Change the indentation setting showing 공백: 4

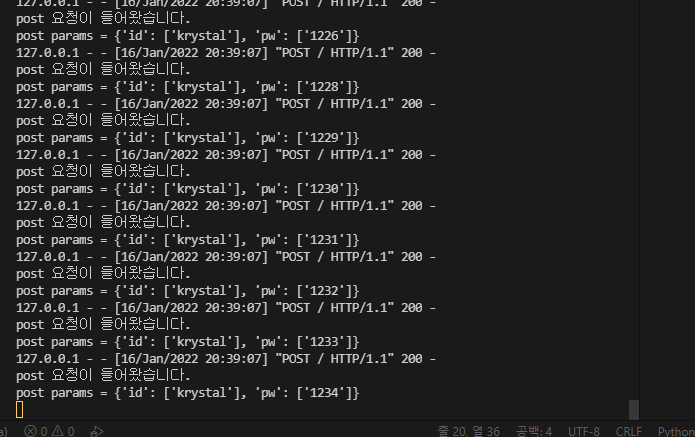(x=534, y=431)
